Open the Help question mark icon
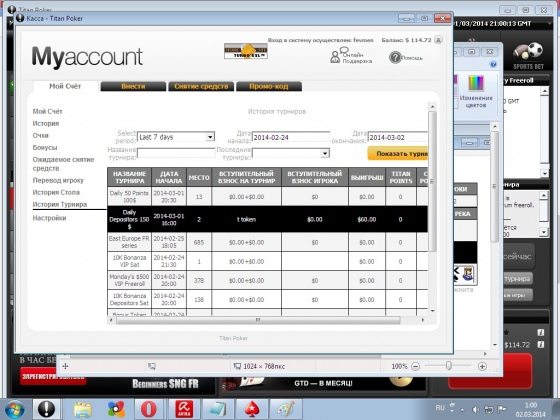The width and height of the screenshot is (560, 420). pos(395,58)
